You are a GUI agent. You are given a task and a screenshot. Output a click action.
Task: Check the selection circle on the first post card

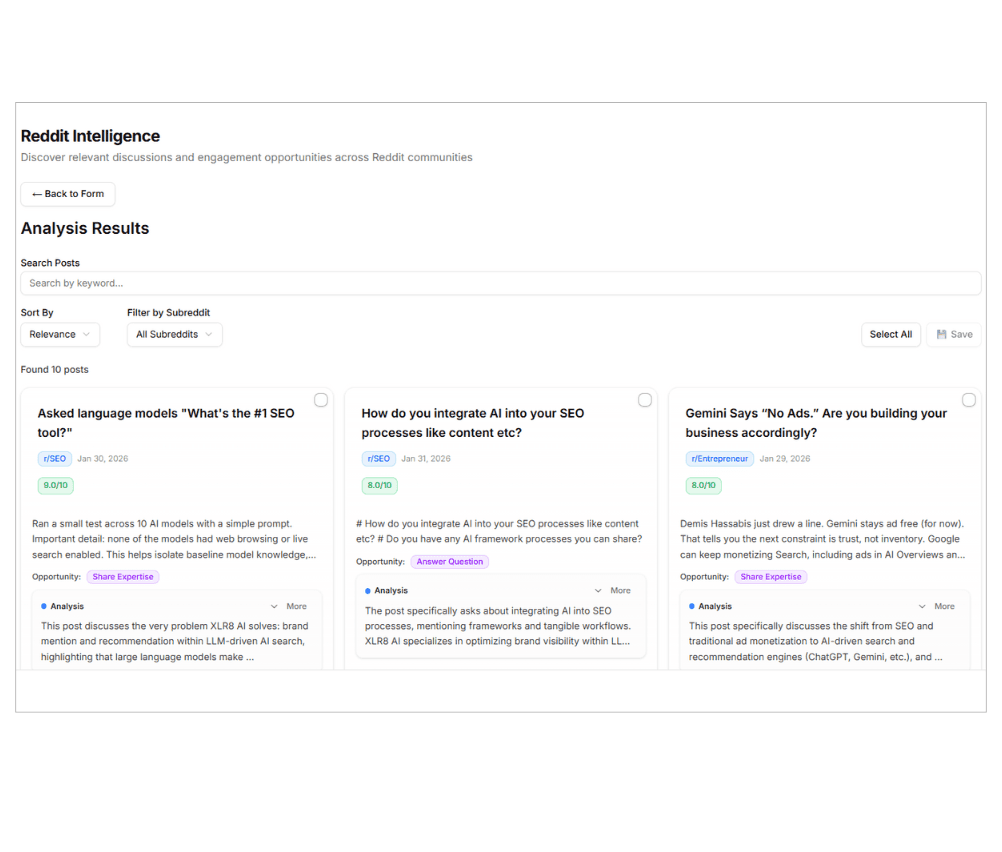(x=320, y=399)
